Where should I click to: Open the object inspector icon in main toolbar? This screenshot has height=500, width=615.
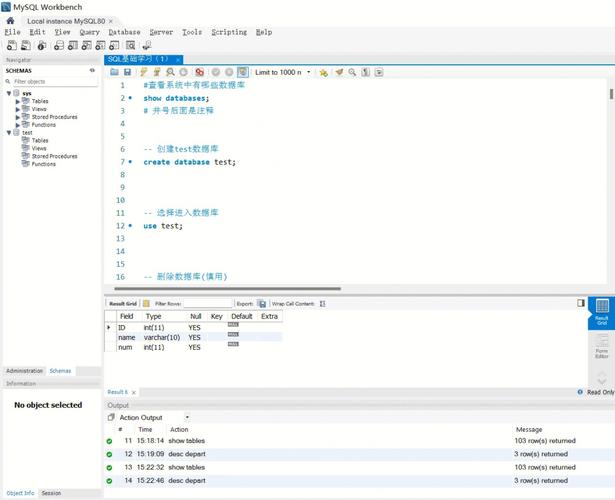(x=42, y=45)
